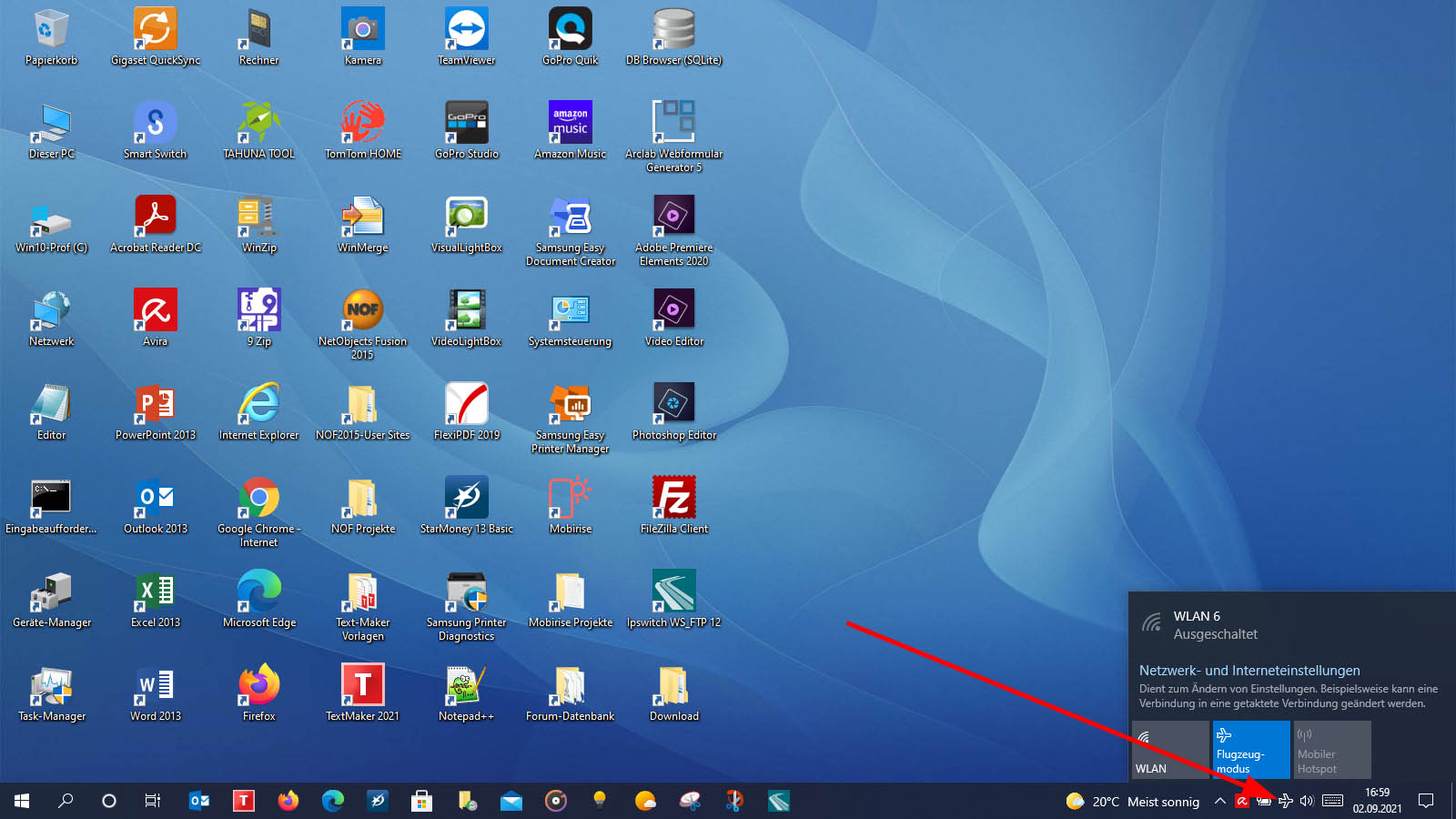Open the FileZilla Client desktop icon
This screenshot has width=1456, height=819.
click(673, 499)
